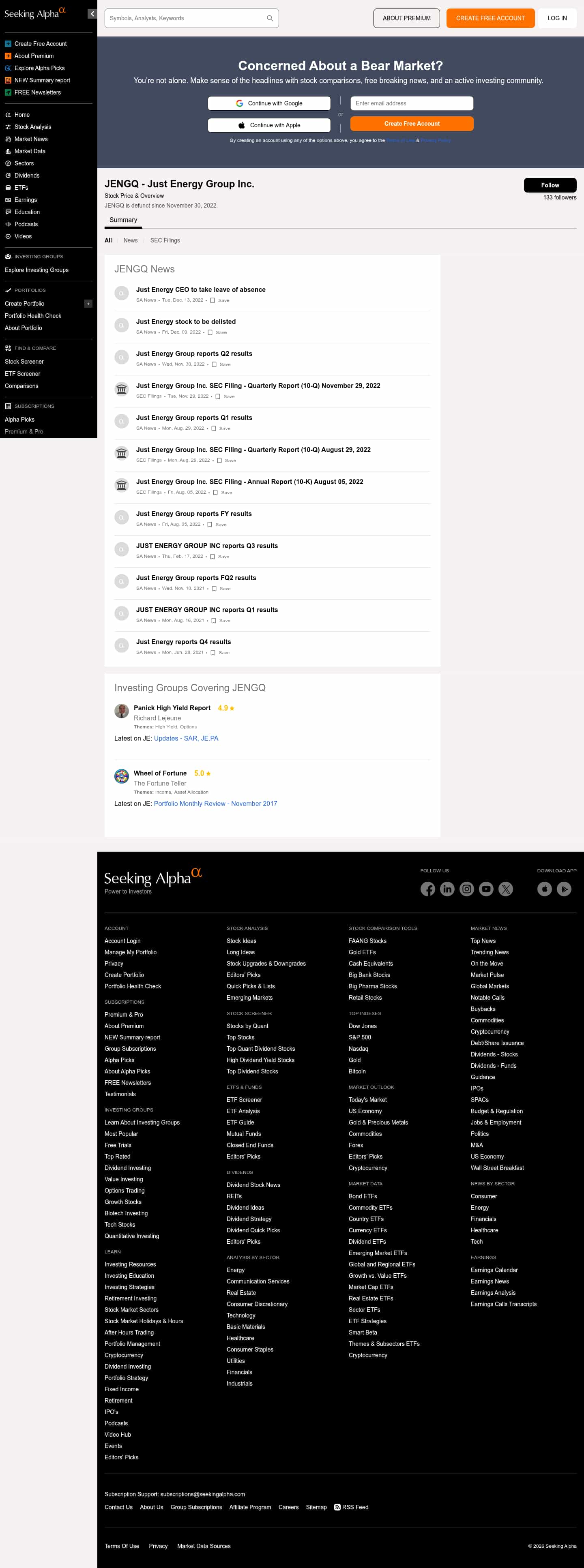Download the Google Play app

(564, 889)
